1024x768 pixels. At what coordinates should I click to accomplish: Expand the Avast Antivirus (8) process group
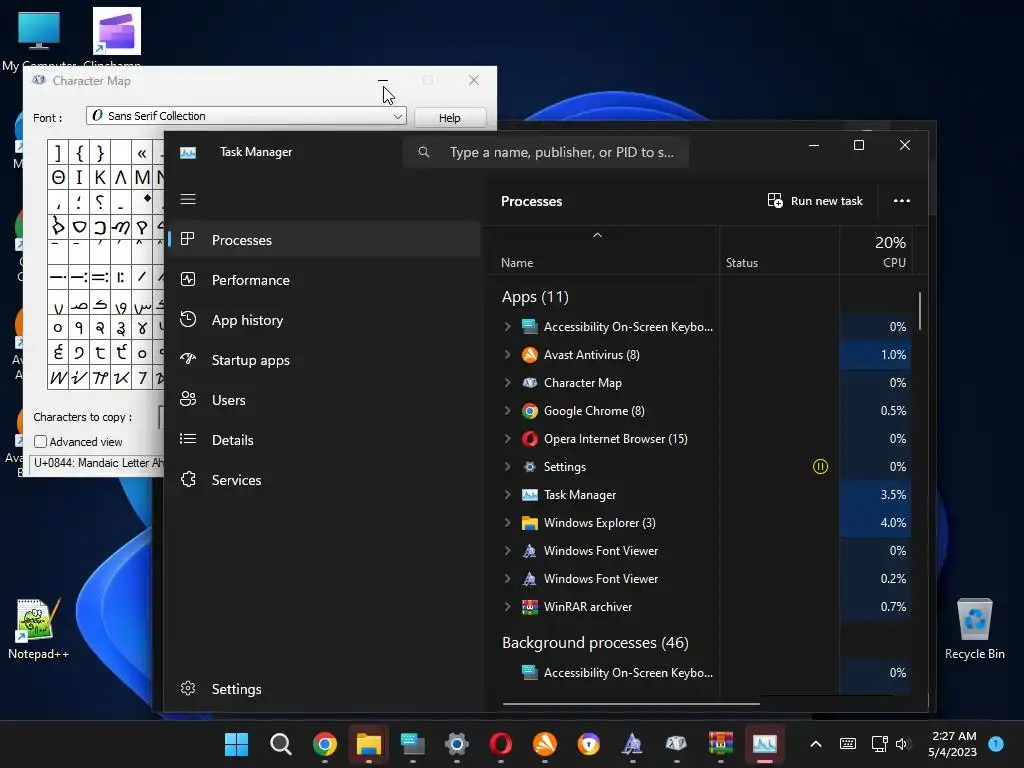click(507, 355)
